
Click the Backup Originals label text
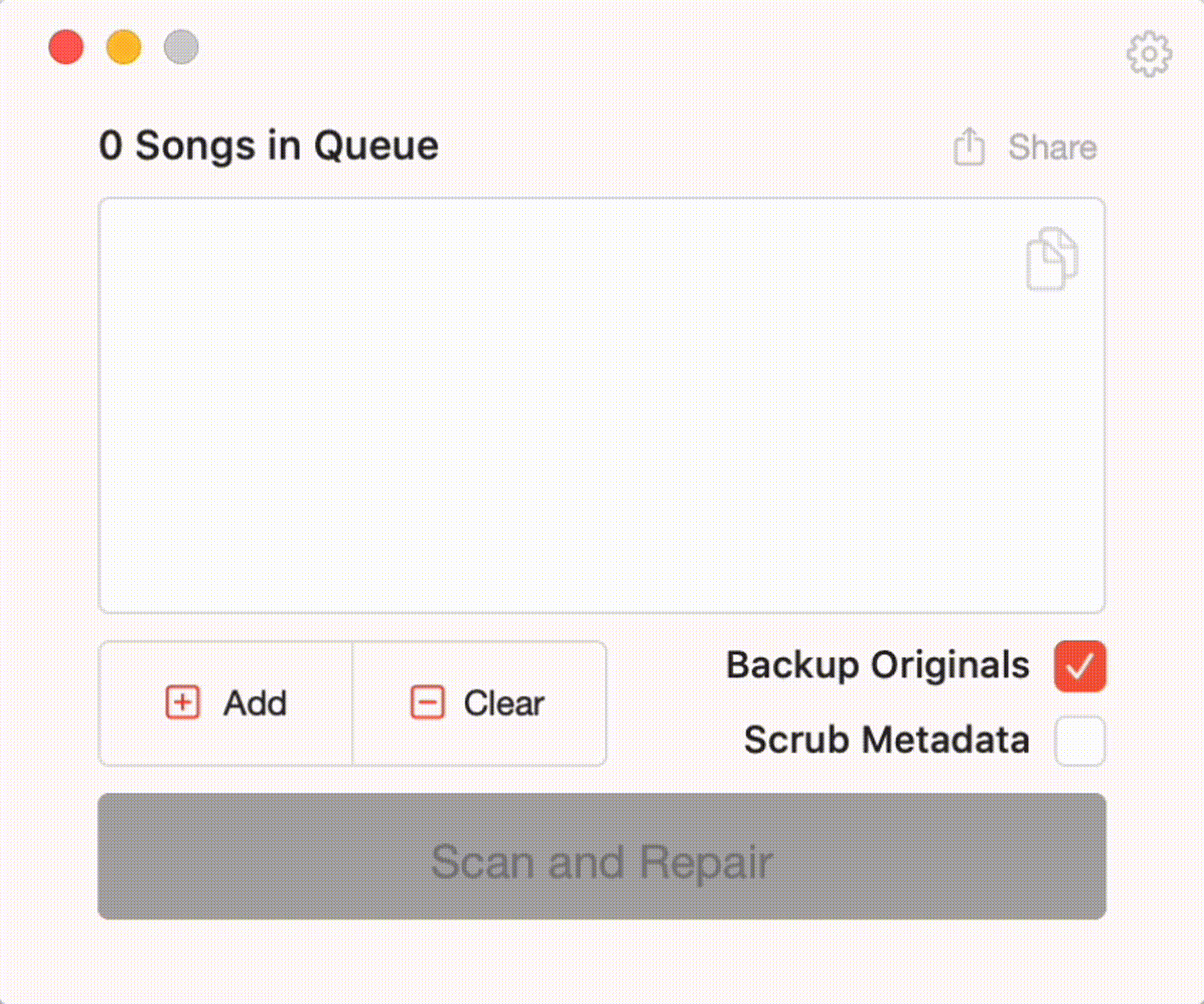click(x=878, y=666)
